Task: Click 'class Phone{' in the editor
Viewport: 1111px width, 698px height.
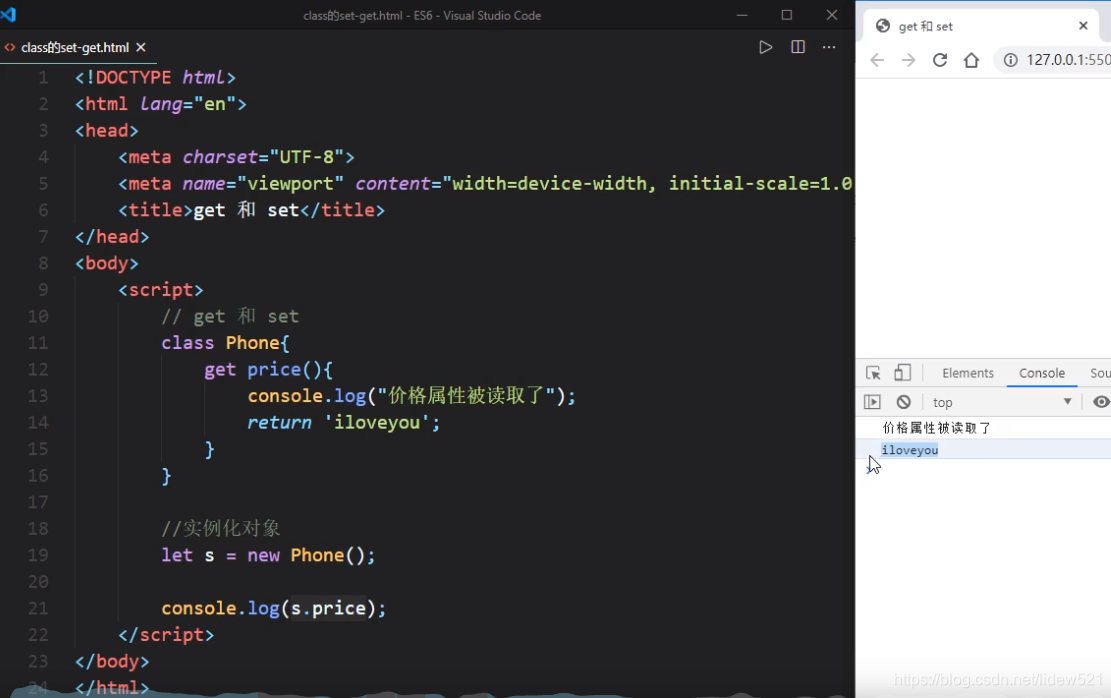Action: pyautogui.click(x=225, y=343)
